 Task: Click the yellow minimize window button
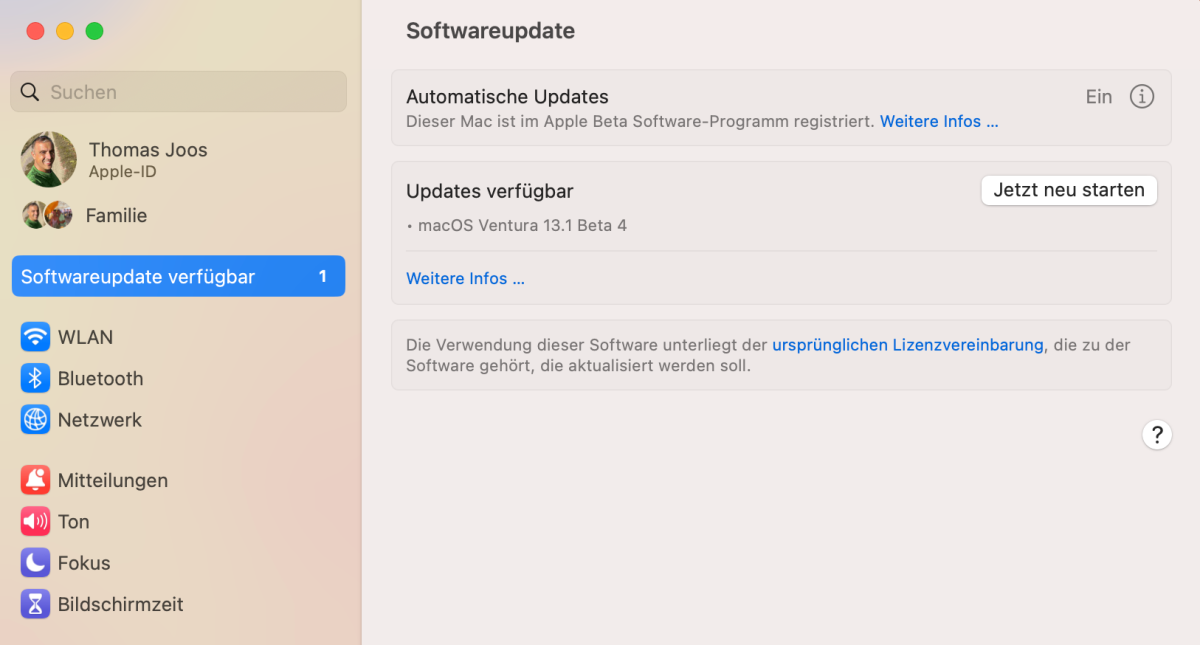[x=65, y=31]
